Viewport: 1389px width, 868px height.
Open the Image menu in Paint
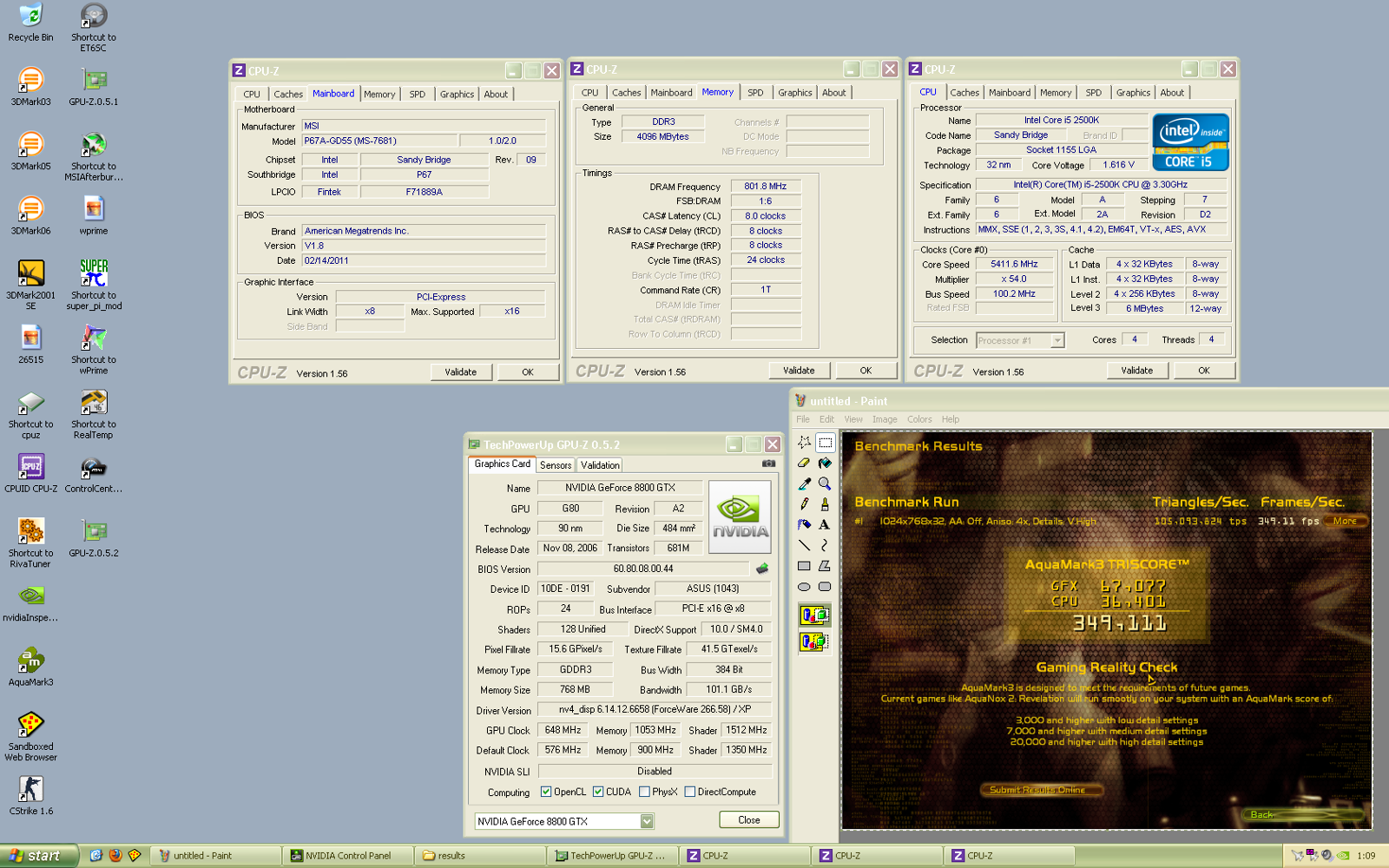point(885,419)
